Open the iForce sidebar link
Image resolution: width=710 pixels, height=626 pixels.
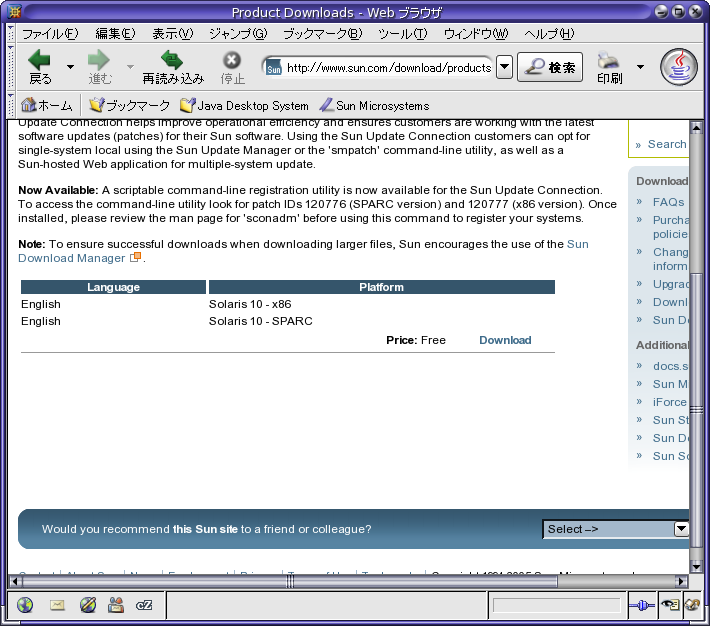click(670, 402)
